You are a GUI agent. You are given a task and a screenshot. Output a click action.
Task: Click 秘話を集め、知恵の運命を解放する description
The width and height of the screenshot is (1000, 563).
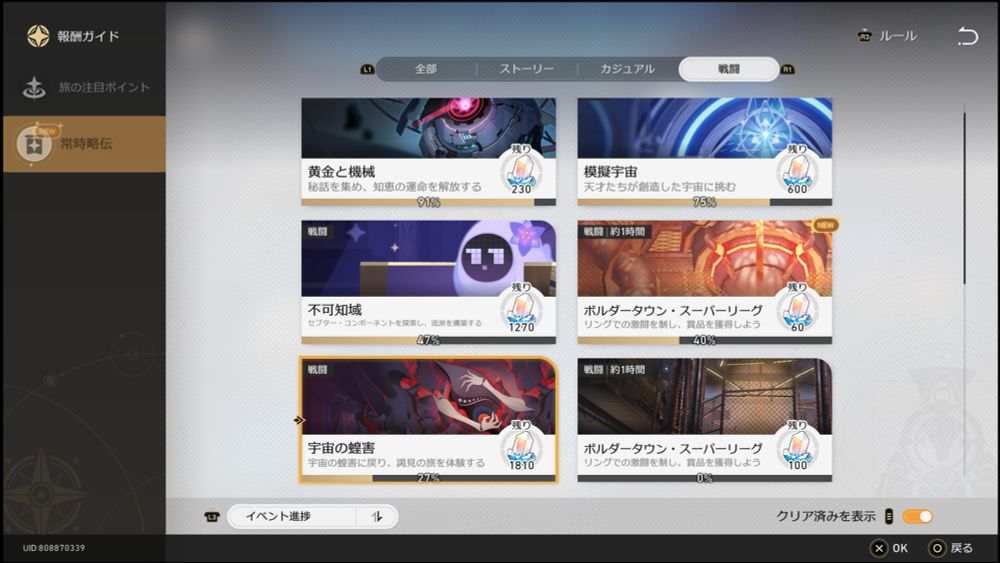point(394,187)
